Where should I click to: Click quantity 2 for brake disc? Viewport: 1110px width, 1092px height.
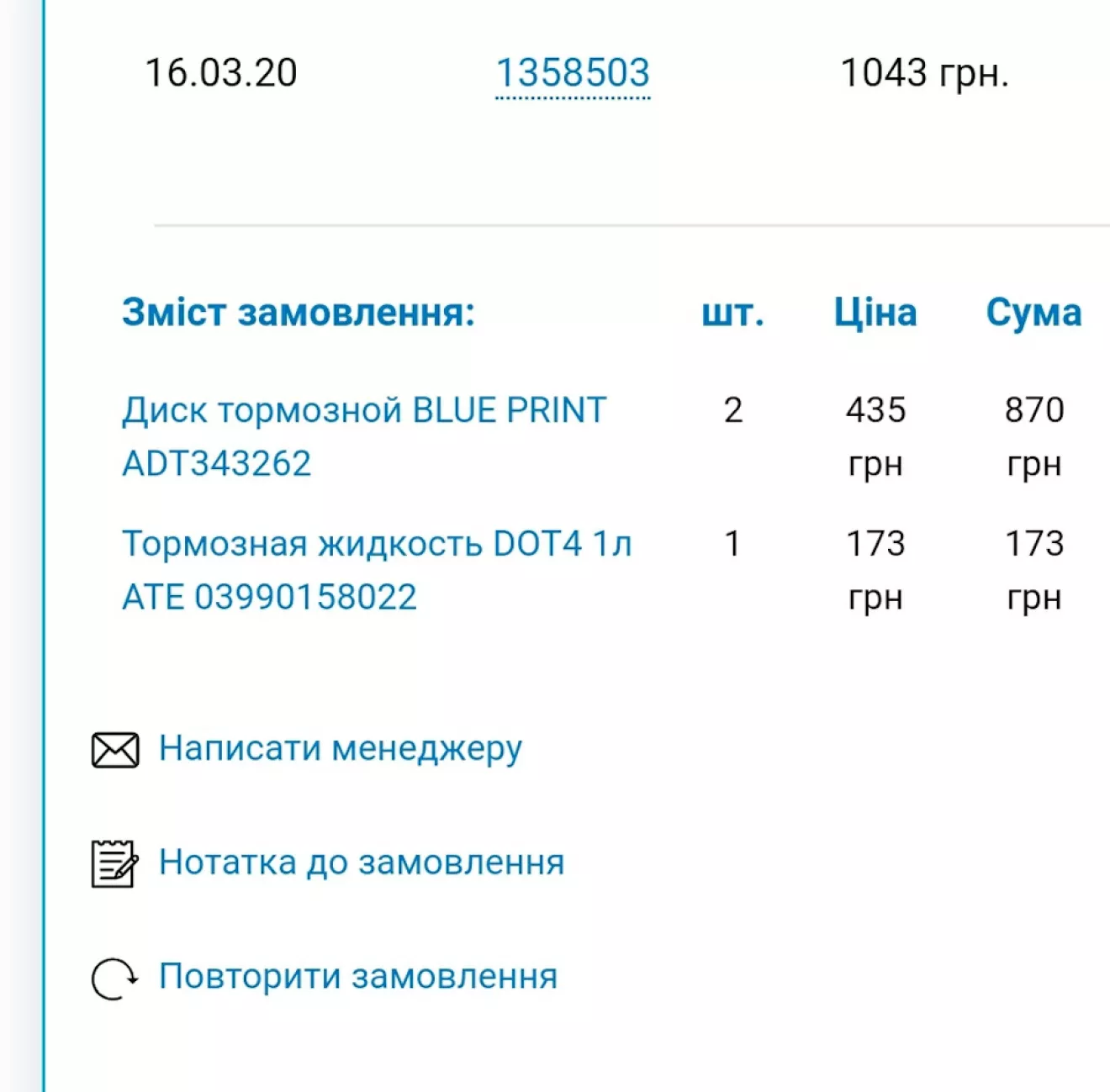point(733,410)
